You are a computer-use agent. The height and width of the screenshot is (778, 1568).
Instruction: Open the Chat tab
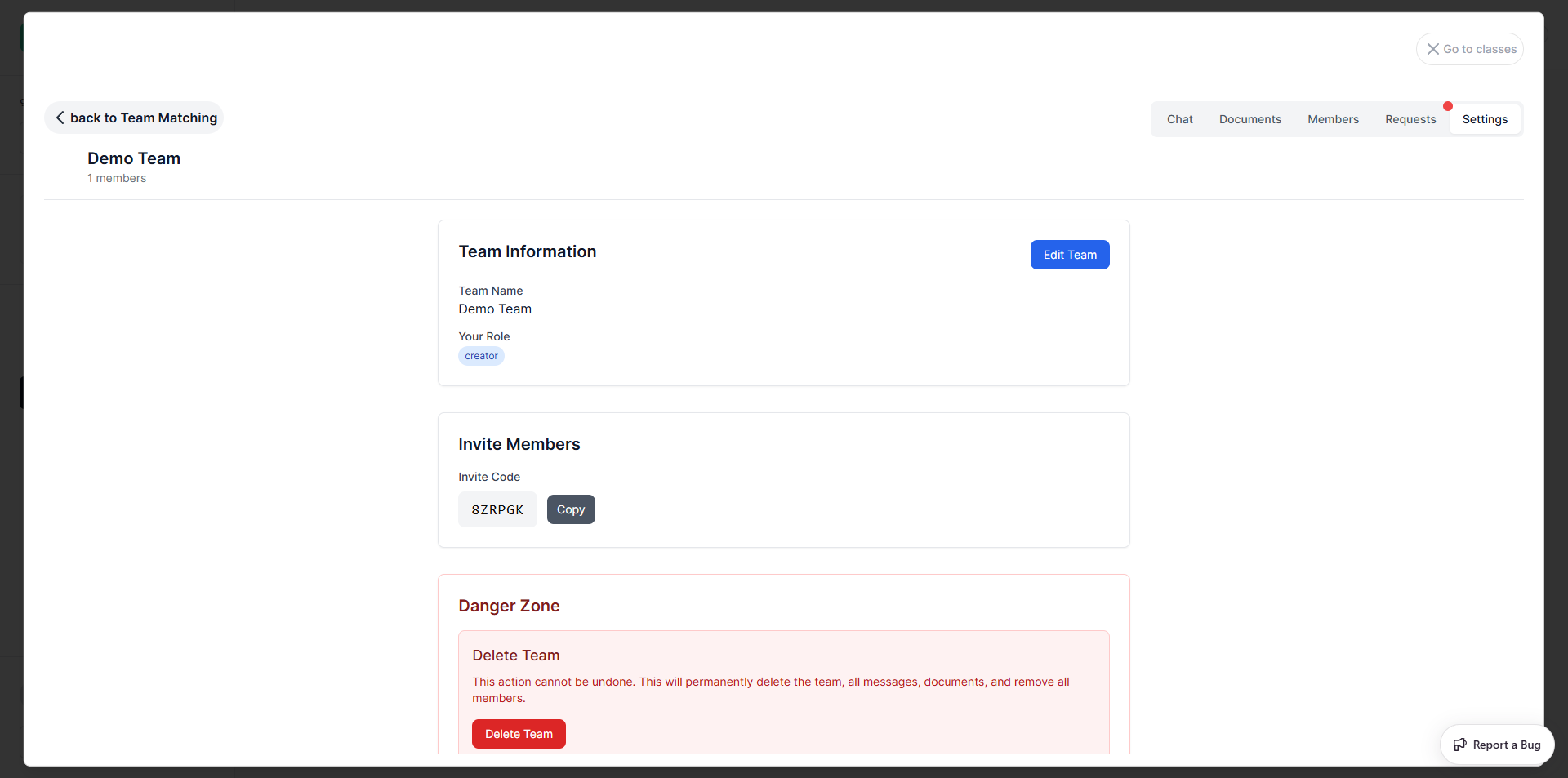(x=1179, y=119)
